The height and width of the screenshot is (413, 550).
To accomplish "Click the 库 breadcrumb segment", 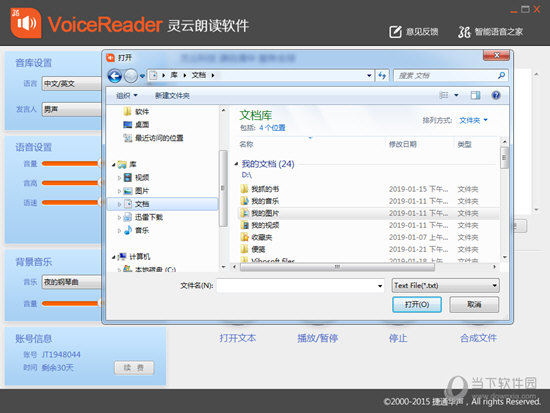I will point(174,75).
